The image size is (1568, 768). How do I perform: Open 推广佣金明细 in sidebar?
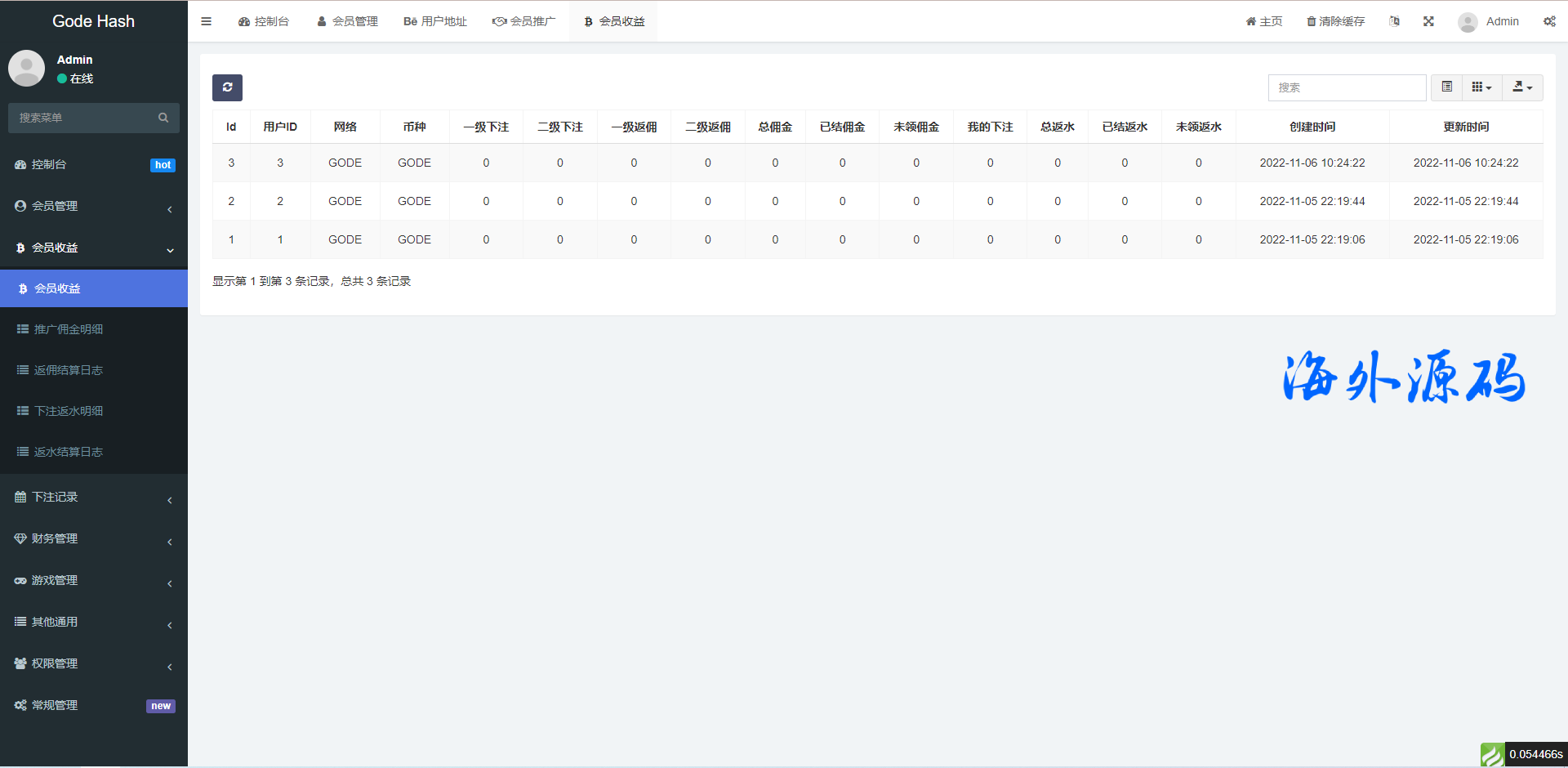click(x=69, y=329)
